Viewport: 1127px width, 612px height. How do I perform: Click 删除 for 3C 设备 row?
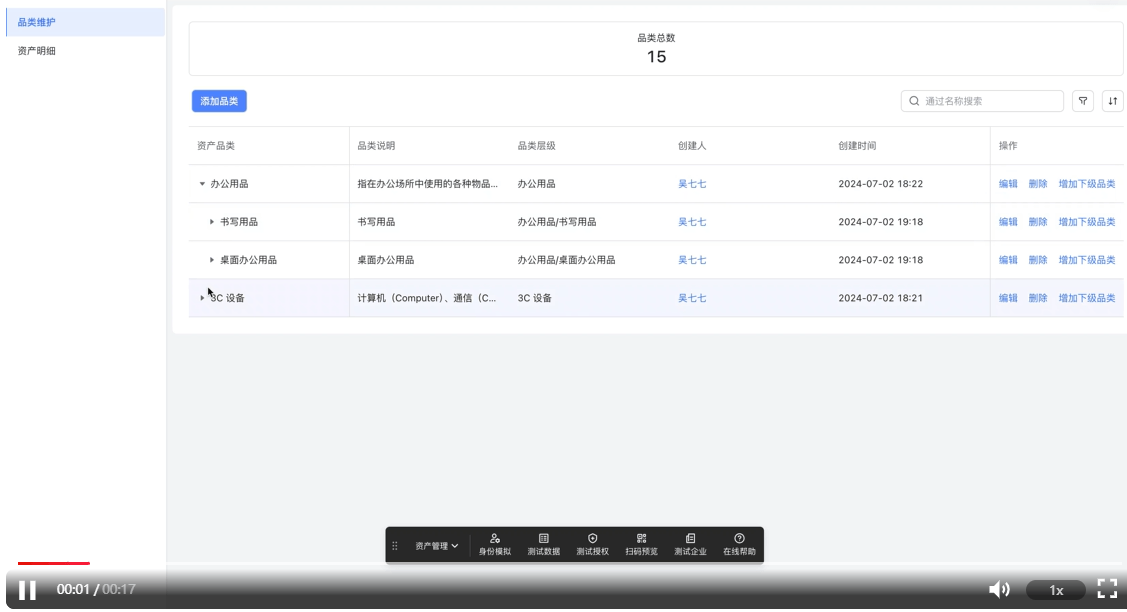pyautogui.click(x=1037, y=298)
